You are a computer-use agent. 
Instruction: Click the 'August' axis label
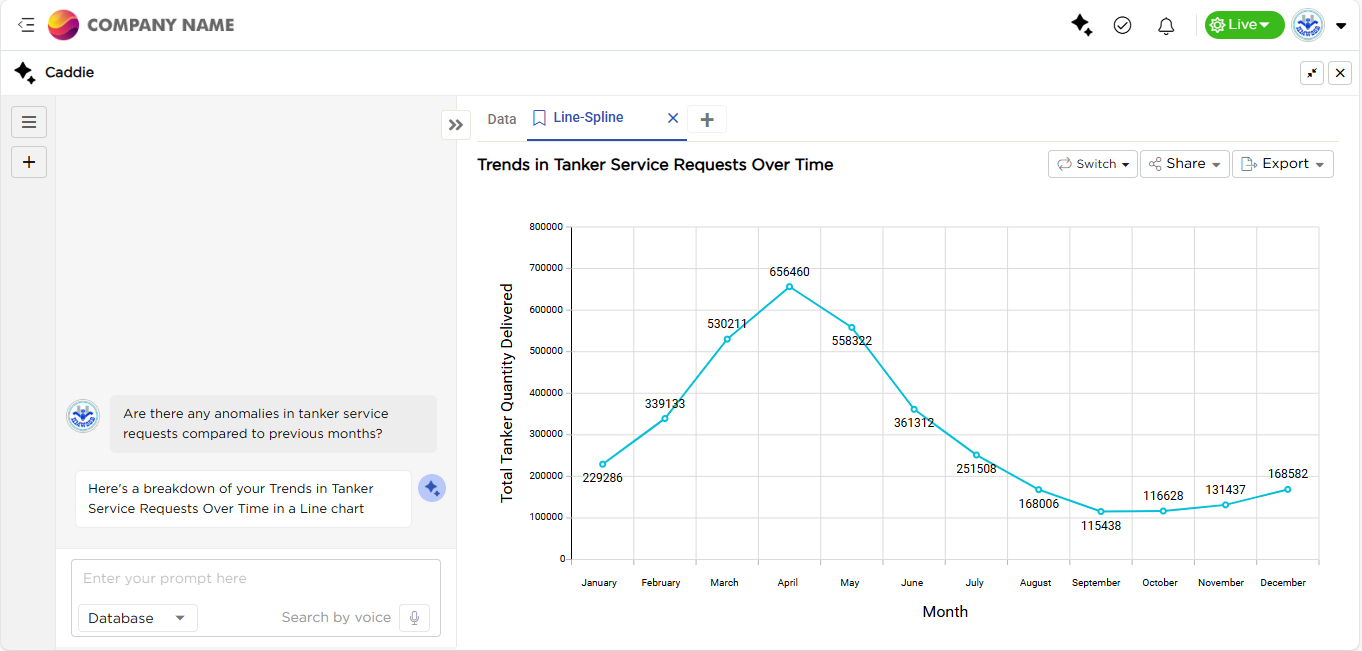click(1036, 582)
